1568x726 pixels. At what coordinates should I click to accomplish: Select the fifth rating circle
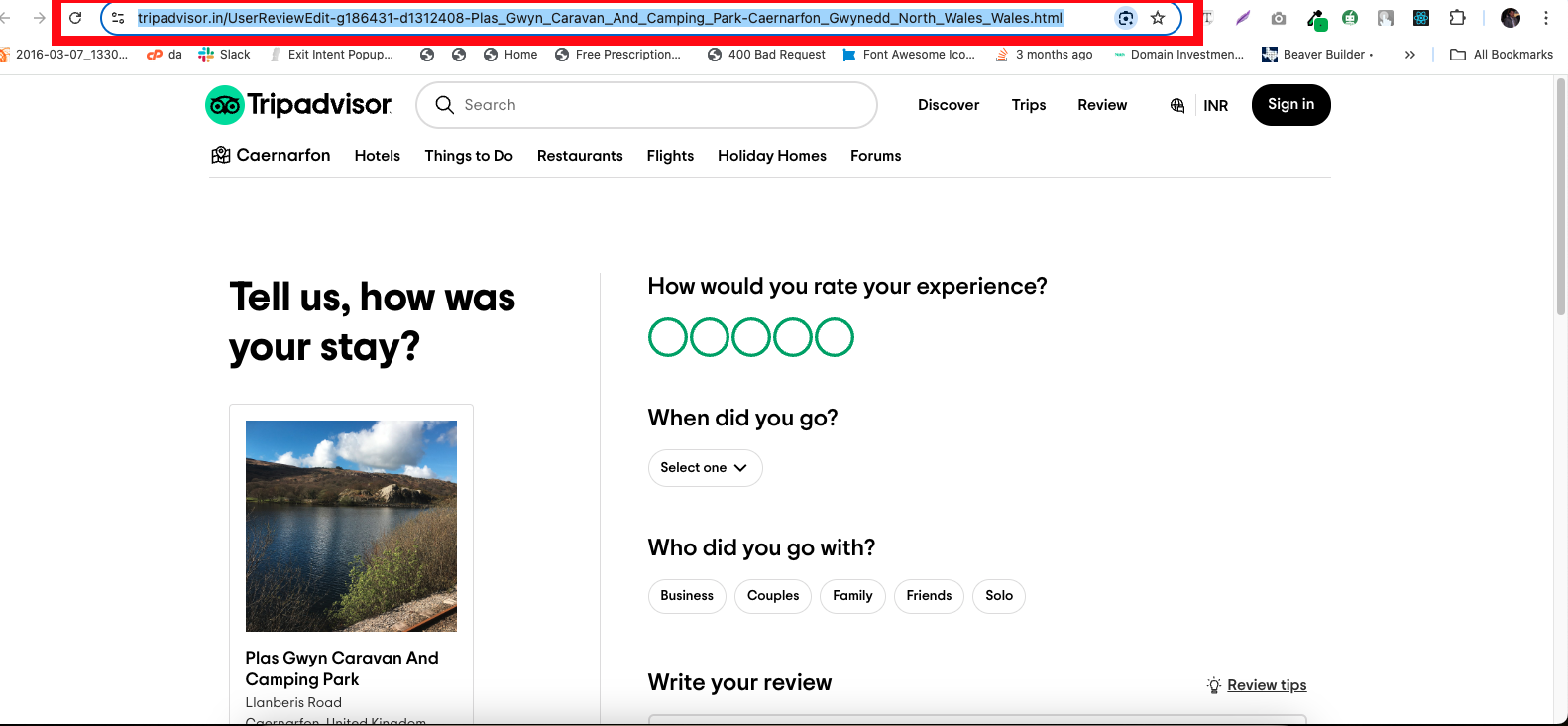(x=835, y=337)
